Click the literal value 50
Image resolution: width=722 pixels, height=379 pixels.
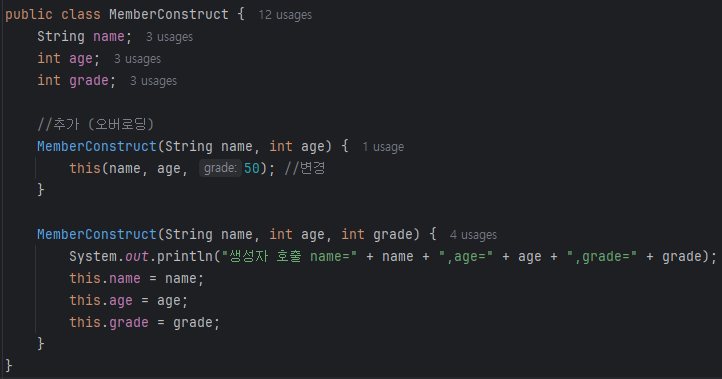click(251, 168)
